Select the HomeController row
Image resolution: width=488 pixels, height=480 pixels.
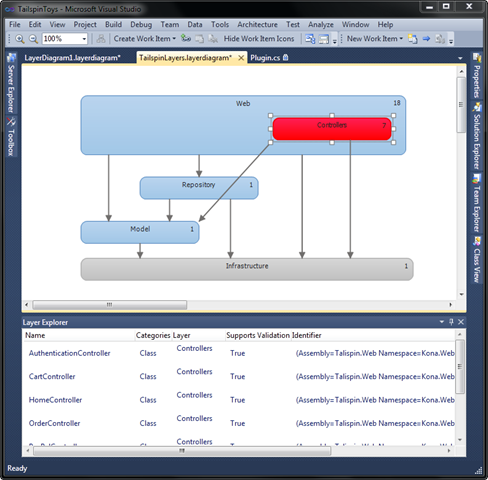click(x=239, y=400)
